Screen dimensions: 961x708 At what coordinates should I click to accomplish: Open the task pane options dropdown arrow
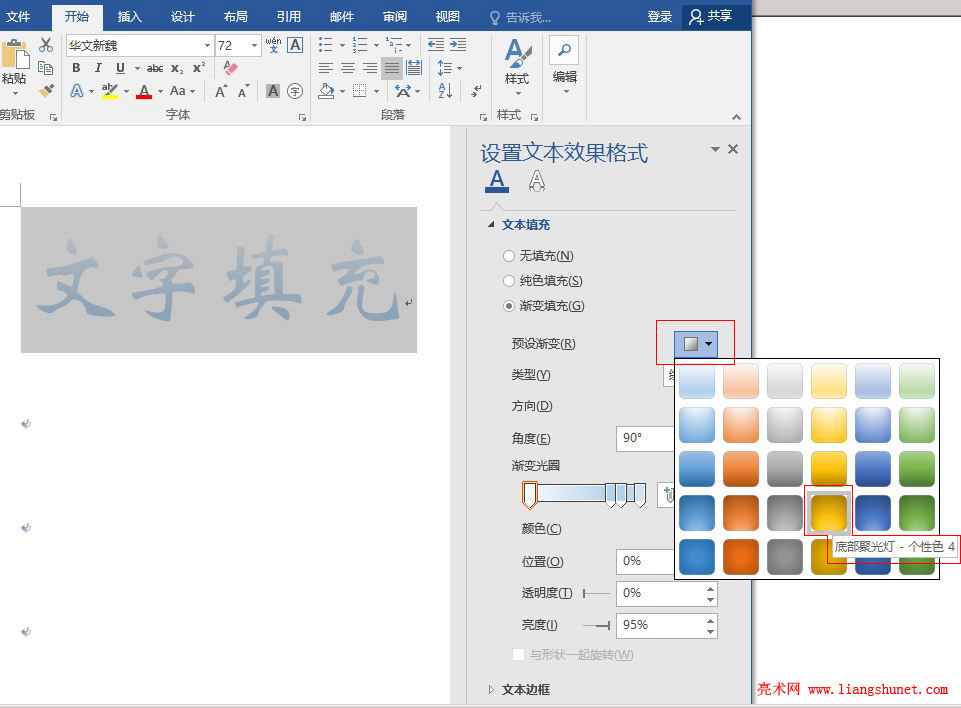[x=715, y=149]
